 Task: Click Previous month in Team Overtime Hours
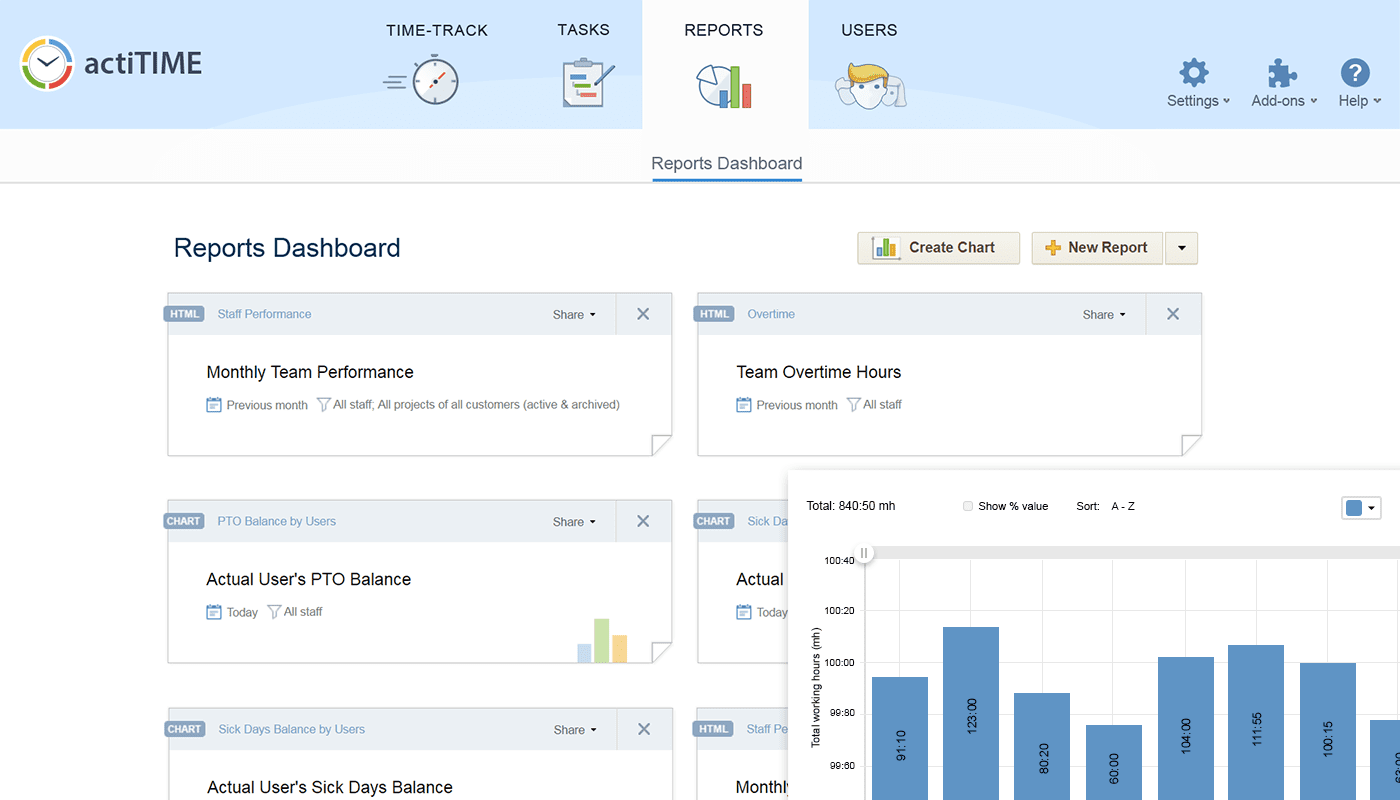click(797, 405)
